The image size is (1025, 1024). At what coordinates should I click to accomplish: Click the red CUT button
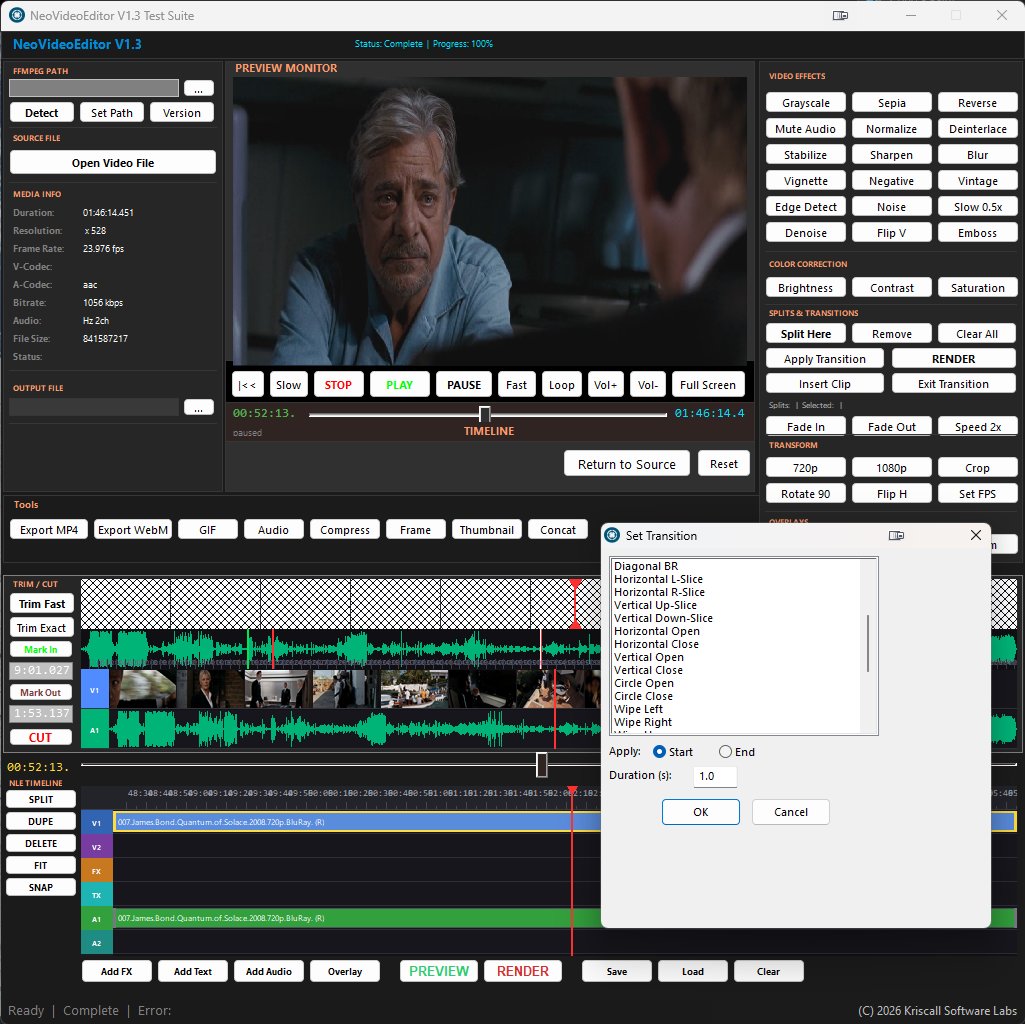[41, 737]
